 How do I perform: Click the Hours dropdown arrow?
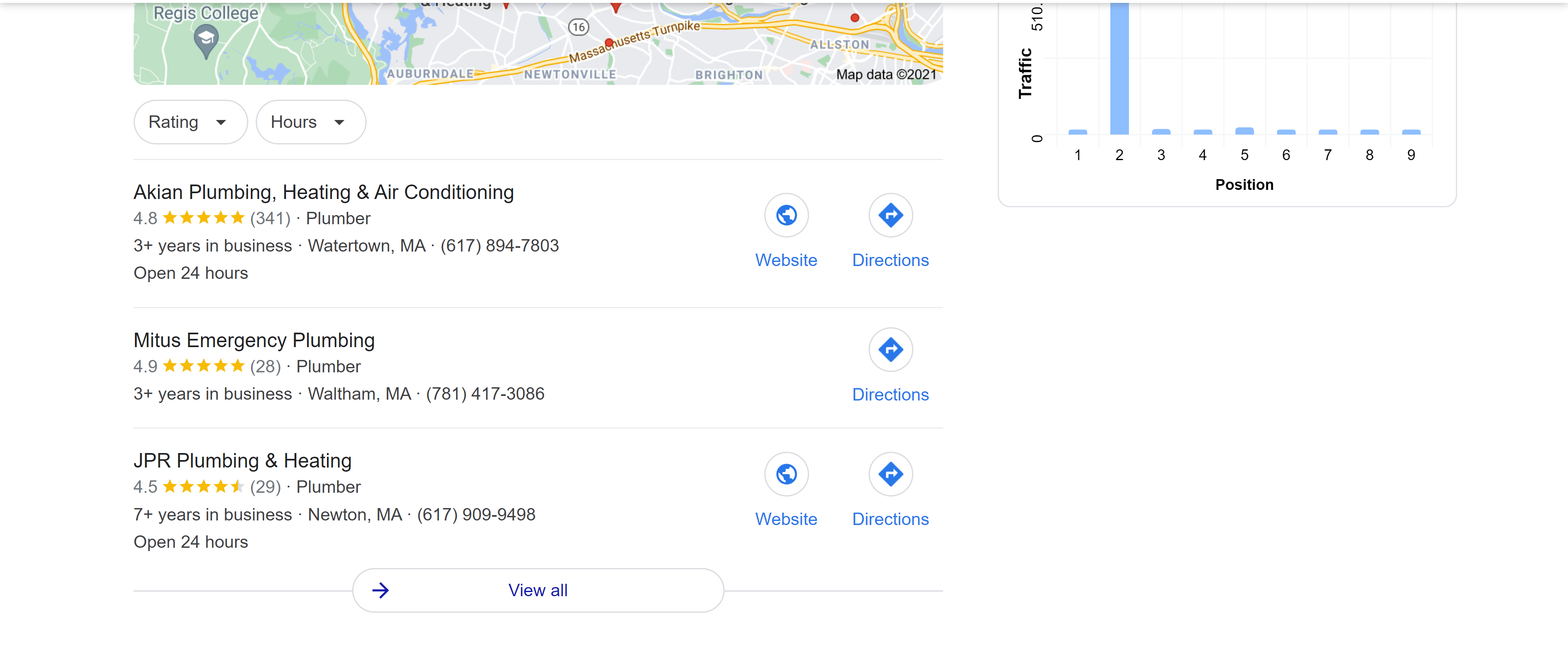click(x=340, y=122)
